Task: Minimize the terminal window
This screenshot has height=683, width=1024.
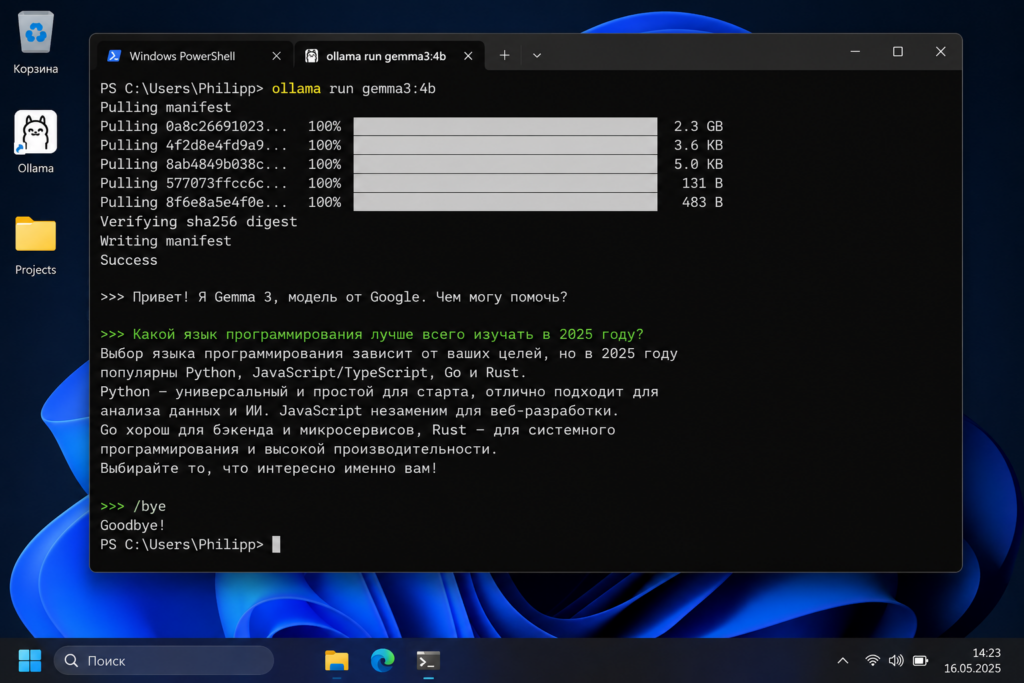Action: coord(855,52)
